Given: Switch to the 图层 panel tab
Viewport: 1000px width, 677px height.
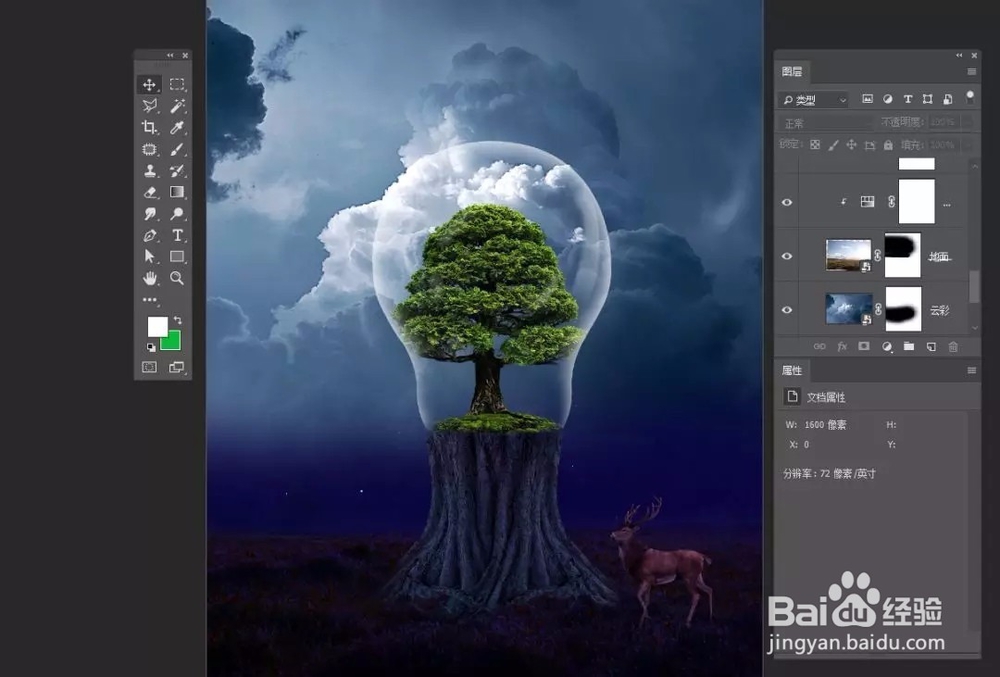Looking at the screenshot, I should (792, 70).
